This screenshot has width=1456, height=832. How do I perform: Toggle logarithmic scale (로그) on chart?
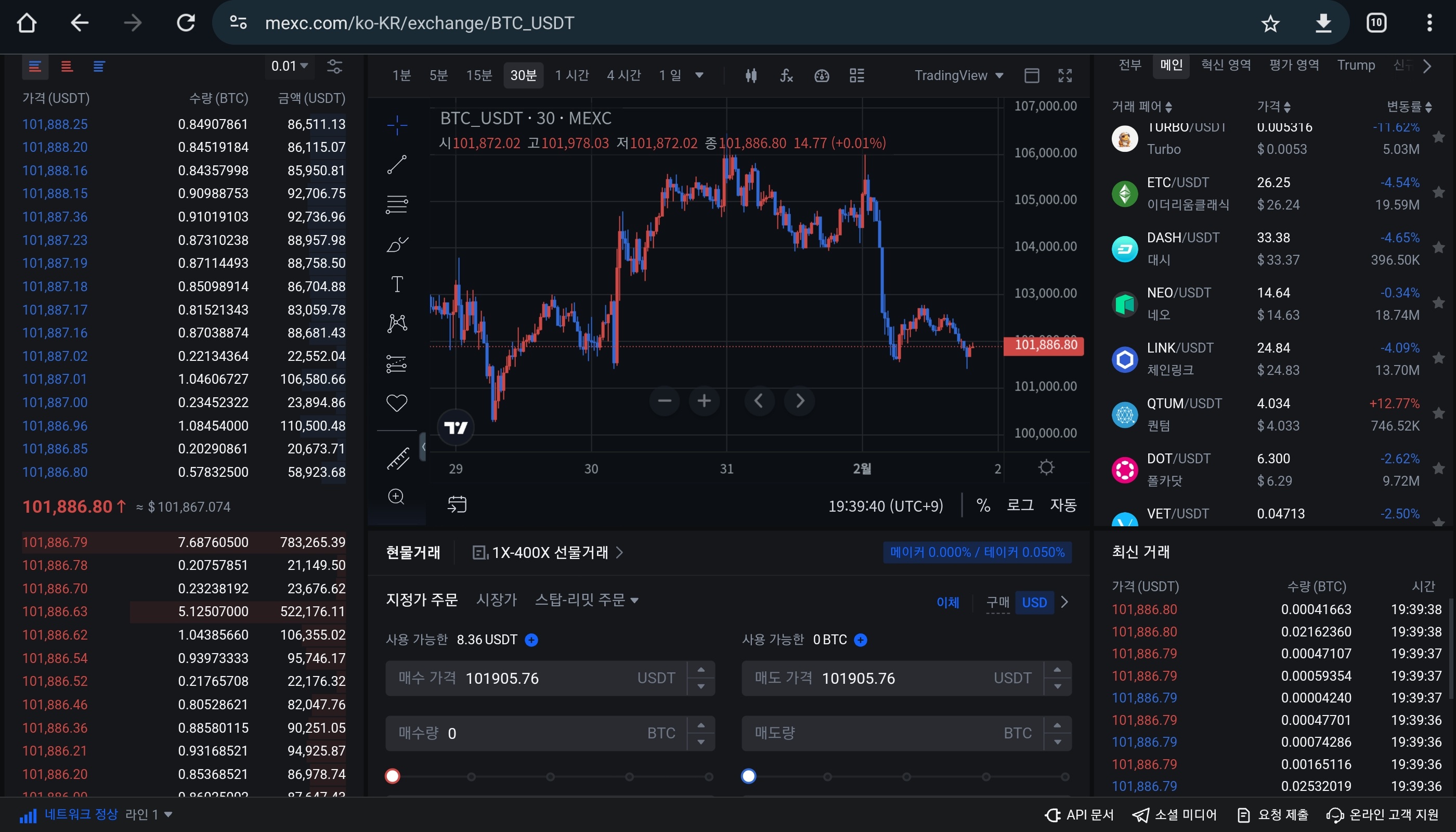tap(1020, 505)
